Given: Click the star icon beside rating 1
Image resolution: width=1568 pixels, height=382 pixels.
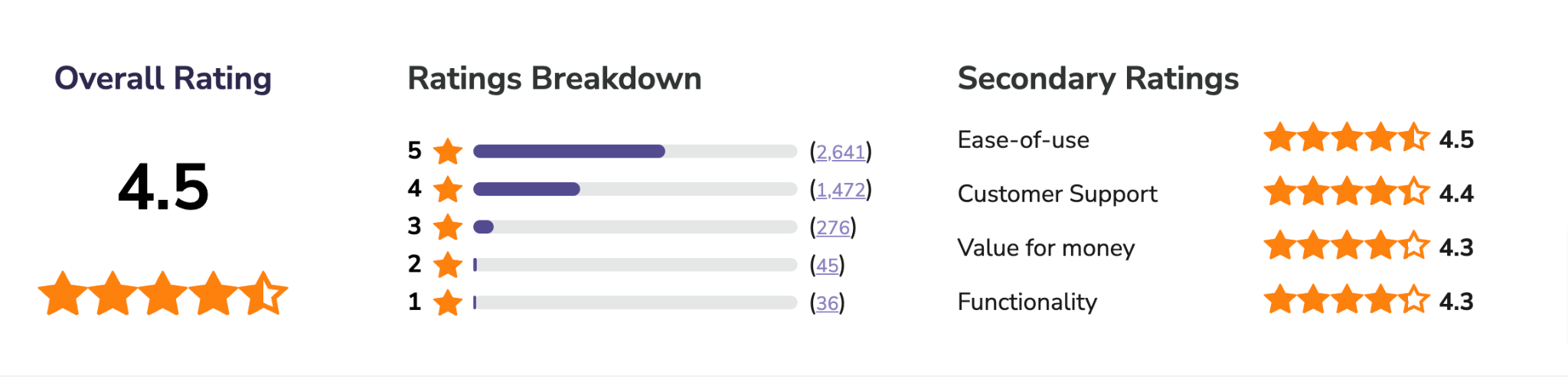Looking at the screenshot, I should (x=448, y=302).
